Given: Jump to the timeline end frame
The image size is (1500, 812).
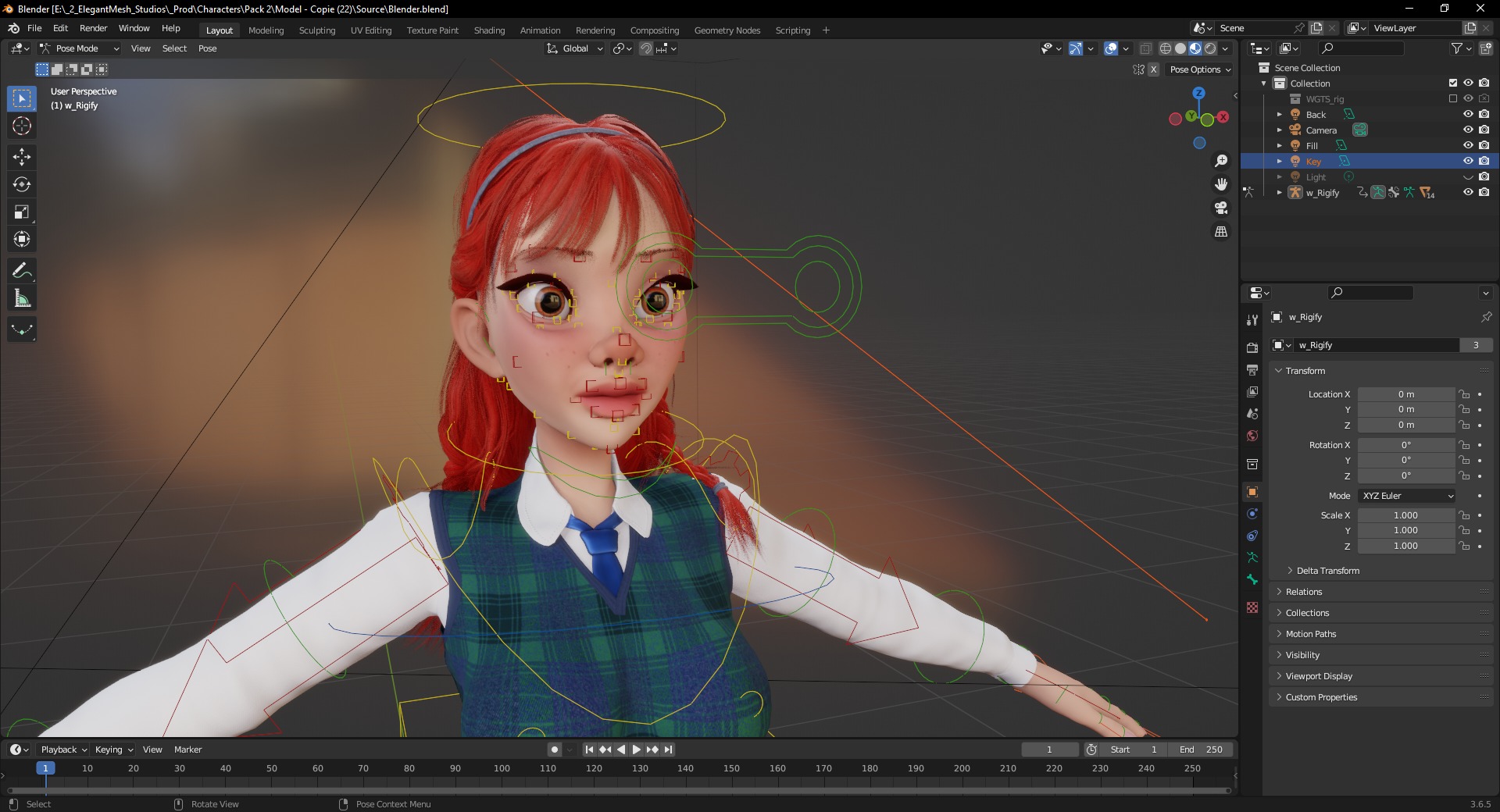Looking at the screenshot, I should click(668, 750).
